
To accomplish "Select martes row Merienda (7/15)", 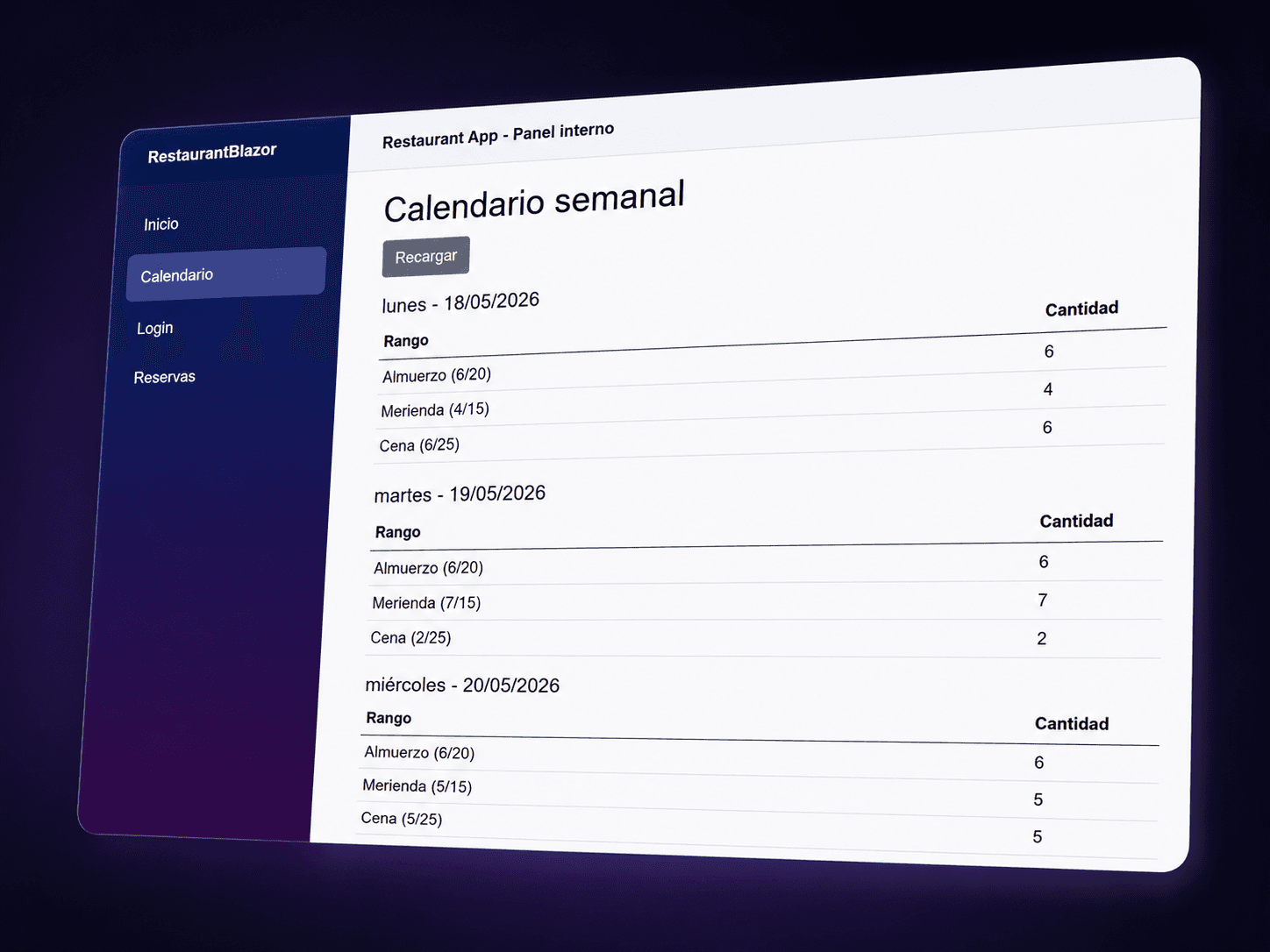I will click(x=765, y=602).
